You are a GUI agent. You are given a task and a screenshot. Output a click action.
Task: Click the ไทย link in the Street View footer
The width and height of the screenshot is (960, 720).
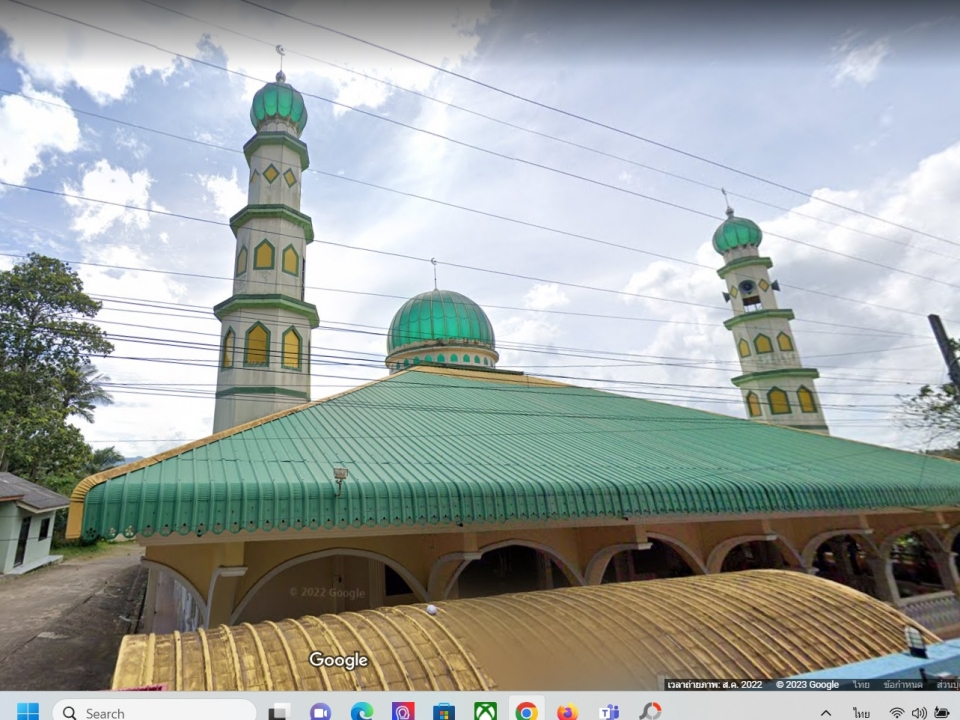[x=860, y=685]
